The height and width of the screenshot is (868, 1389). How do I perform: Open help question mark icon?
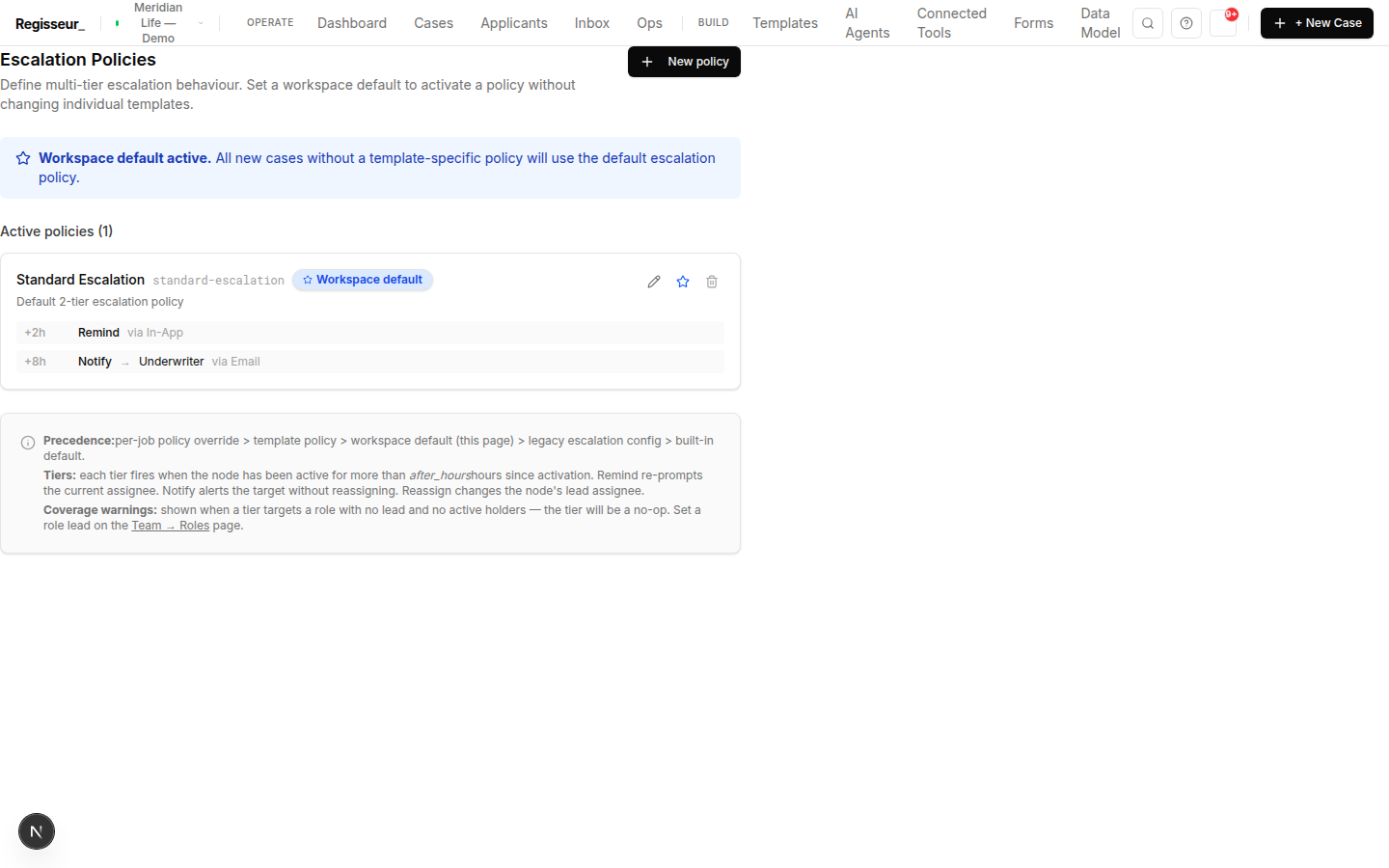pos(1186,23)
